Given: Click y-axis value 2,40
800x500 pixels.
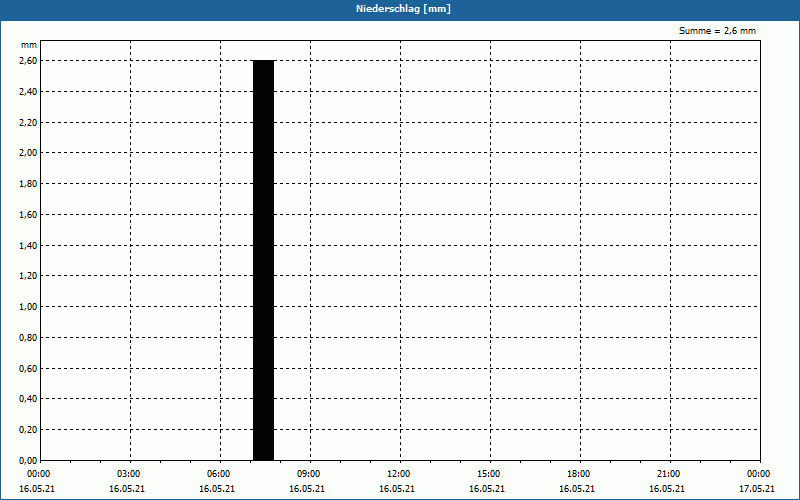Looking at the screenshot, I should 28,91.
